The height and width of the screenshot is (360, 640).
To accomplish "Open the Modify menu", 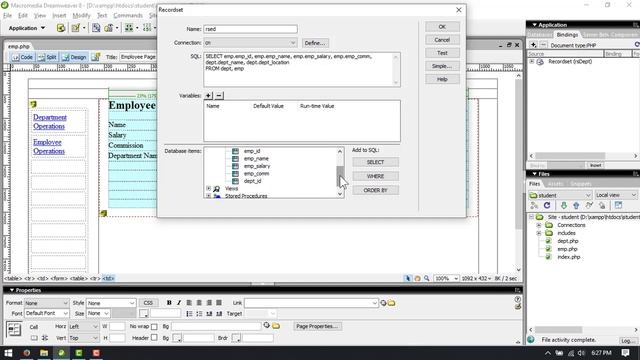I will 81,16.
